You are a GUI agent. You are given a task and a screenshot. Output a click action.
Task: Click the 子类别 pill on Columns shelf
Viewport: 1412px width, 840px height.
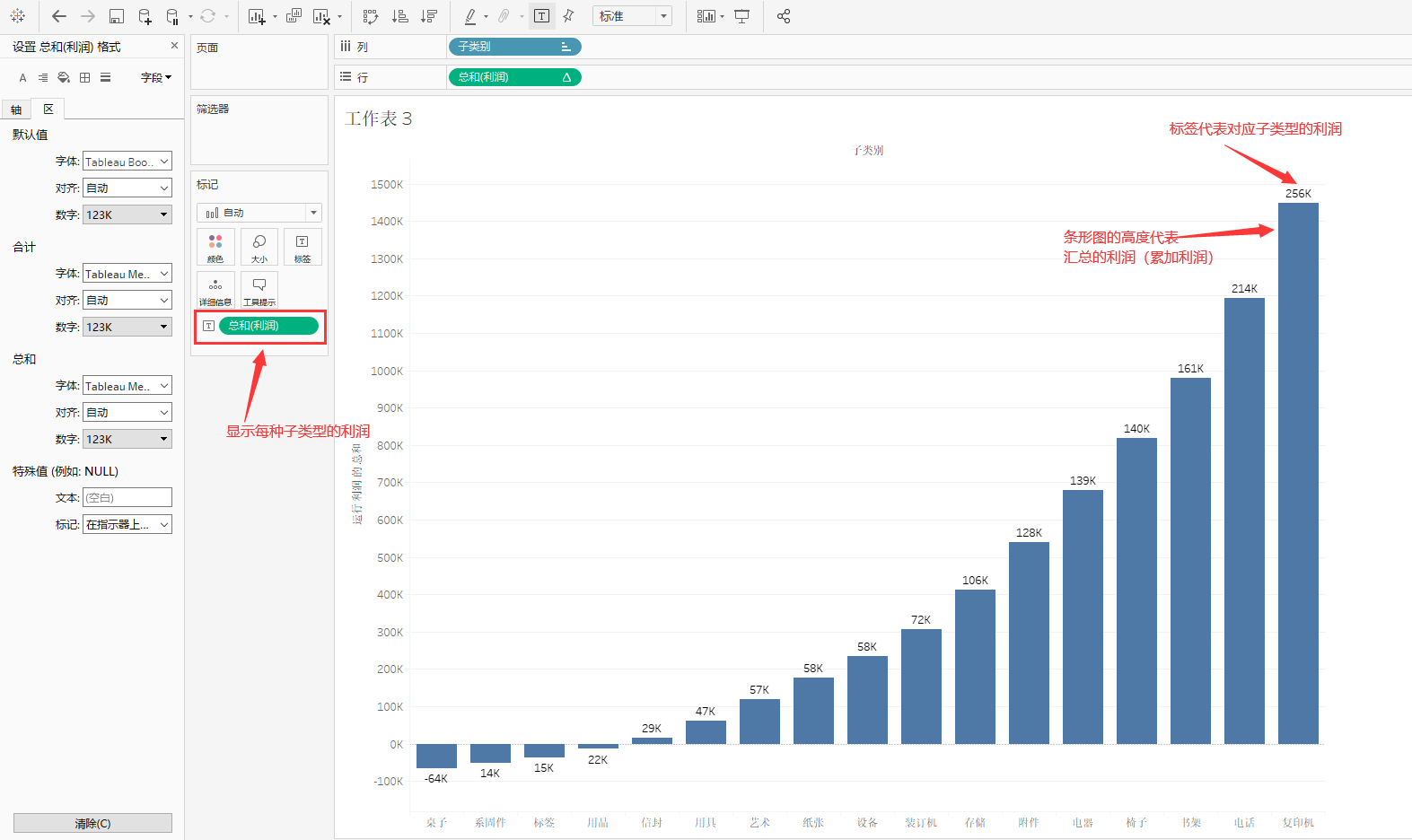tap(514, 47)
